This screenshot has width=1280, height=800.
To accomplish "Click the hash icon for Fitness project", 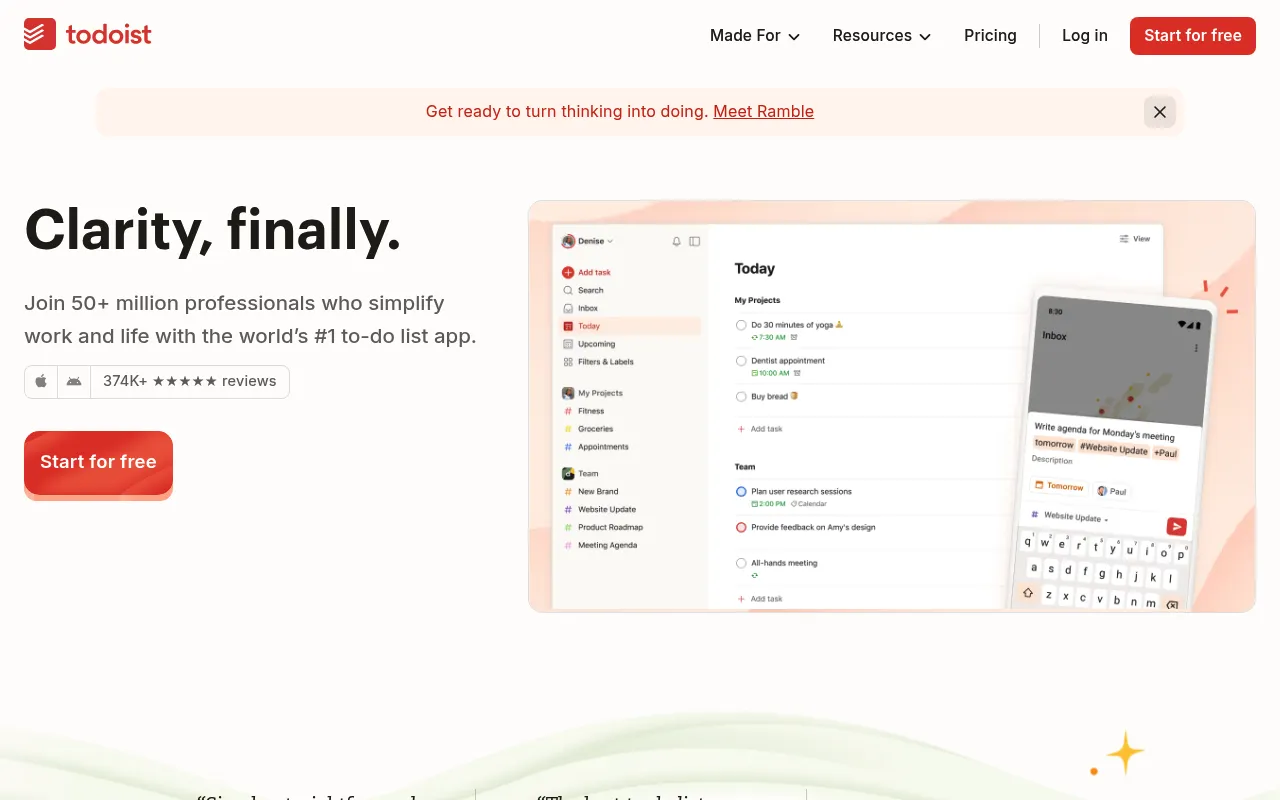I will [568, 411].
